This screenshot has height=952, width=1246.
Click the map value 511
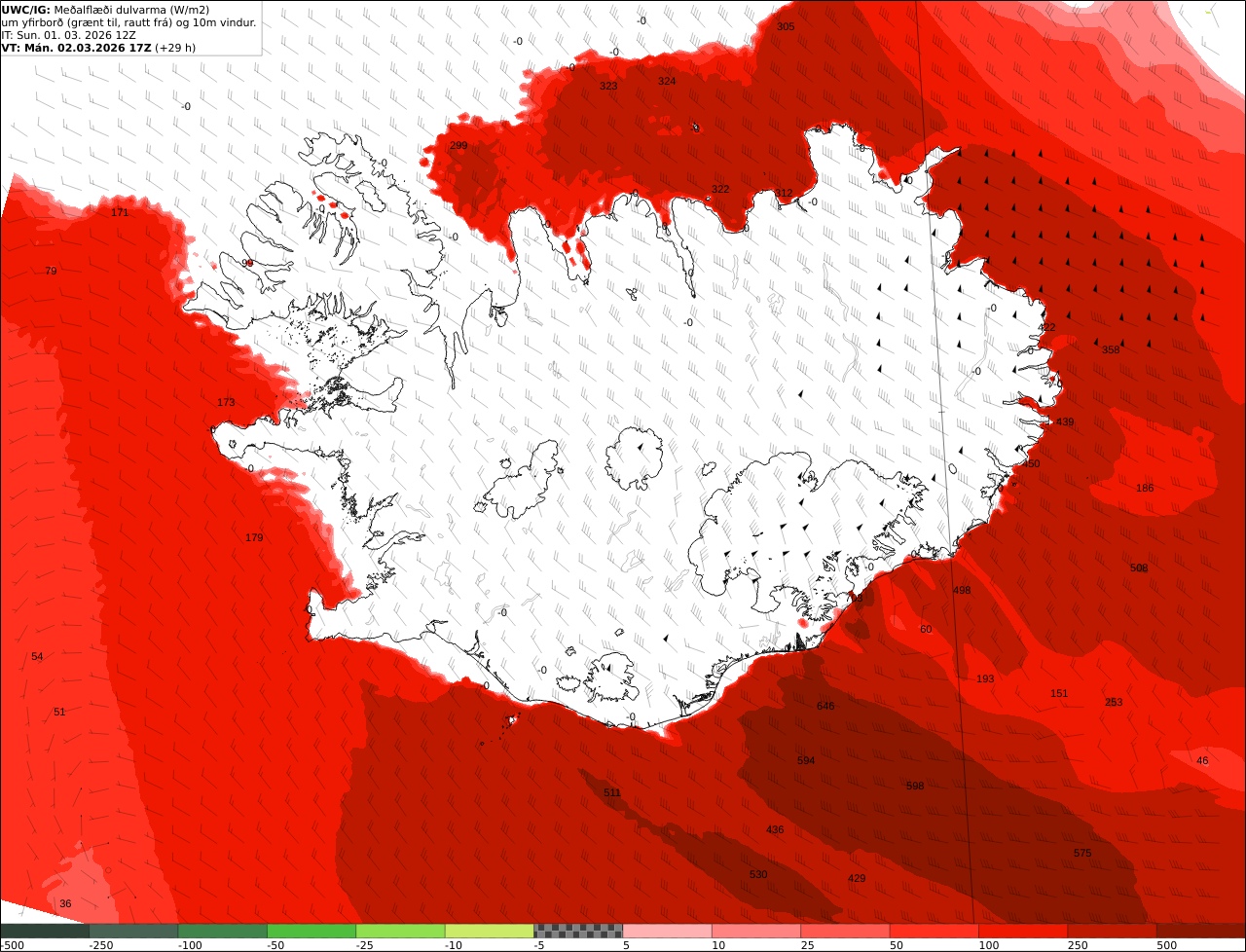[x=611, y=792]
